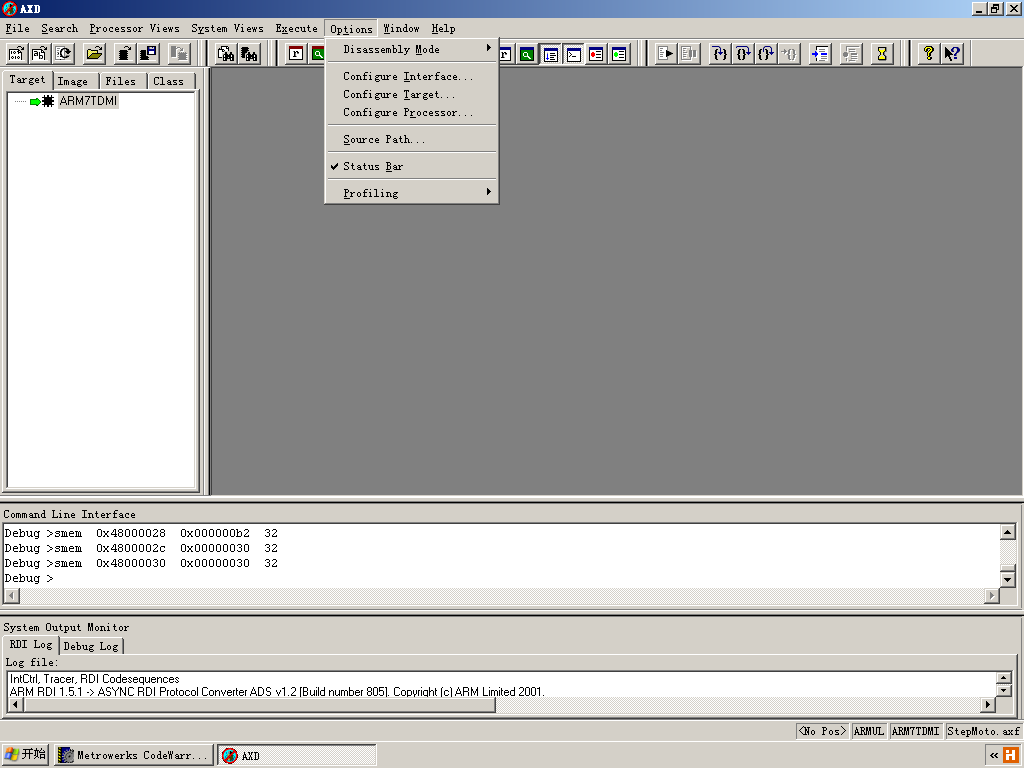Switch to the Files tab
Viewport: 1024px width, 768px height.
pos(121,82)
